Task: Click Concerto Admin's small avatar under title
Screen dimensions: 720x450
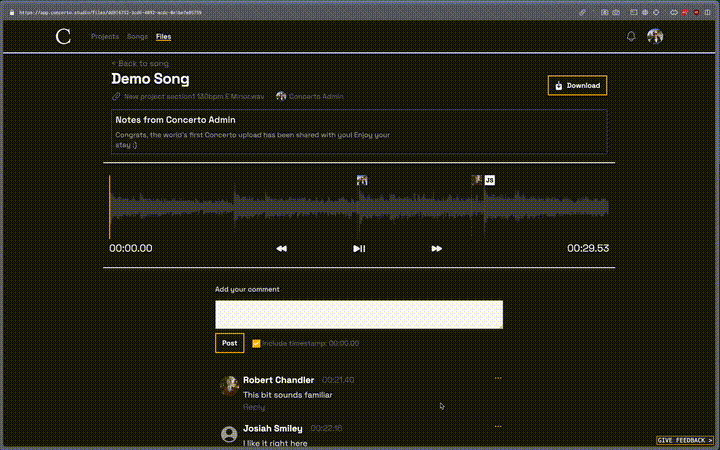Action: coord(281,96)
